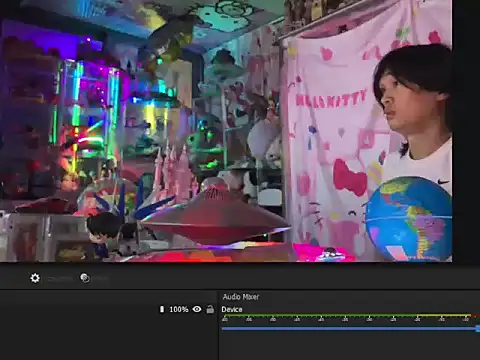480x360 pixels.
Task: Click the divider between sources and Audio Mixer
Action: (219, 325)
